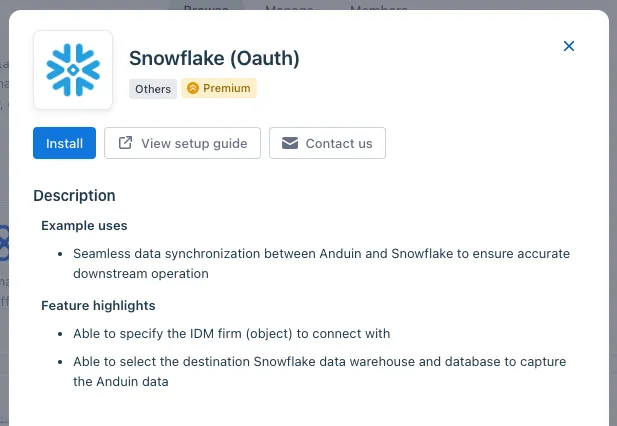Switch to the Manage tab behind dialog
617x426 pixels.
pyautogui.click(x=289, y=6)
